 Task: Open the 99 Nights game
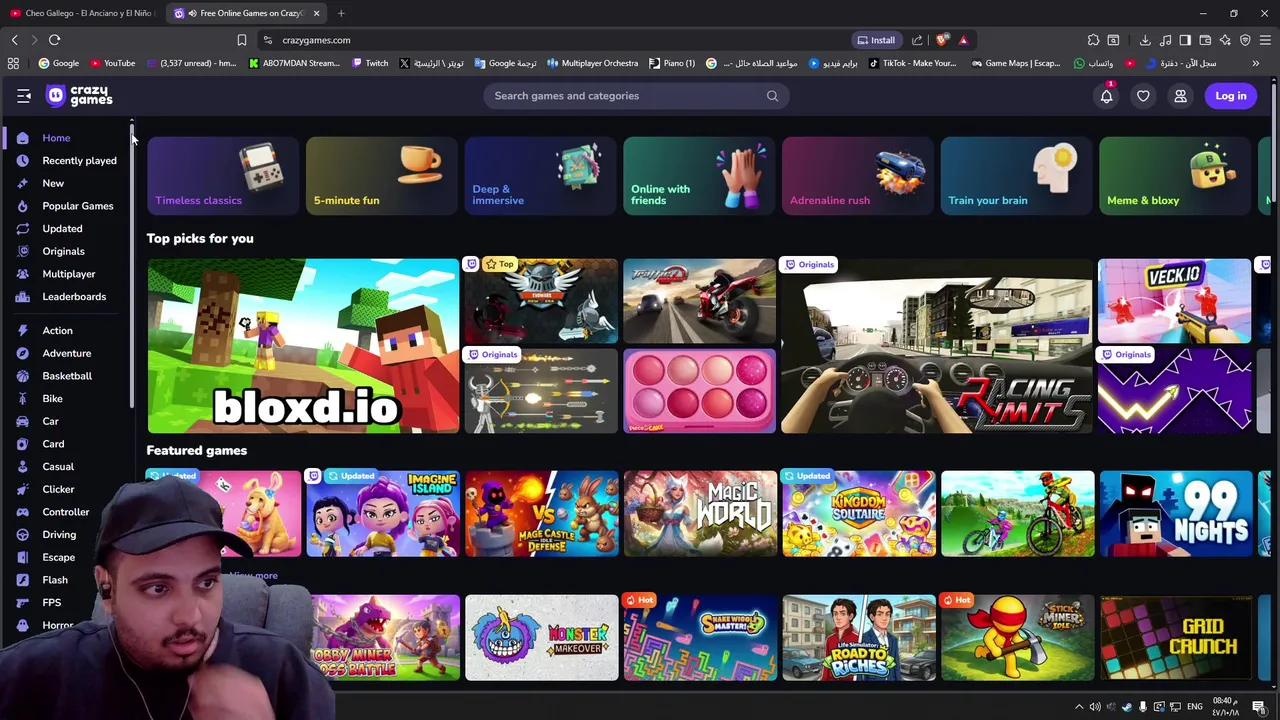pos(1175,513)
